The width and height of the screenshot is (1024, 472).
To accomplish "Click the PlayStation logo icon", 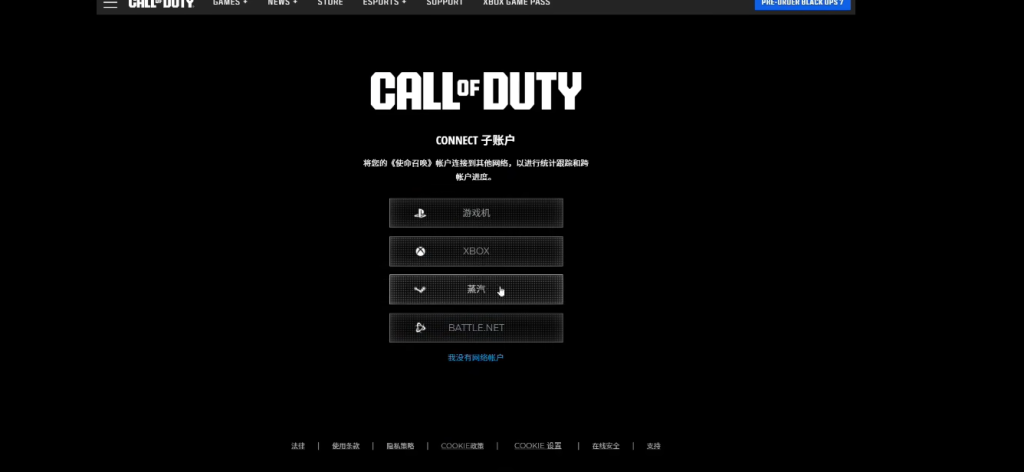I will click(420, 213).
